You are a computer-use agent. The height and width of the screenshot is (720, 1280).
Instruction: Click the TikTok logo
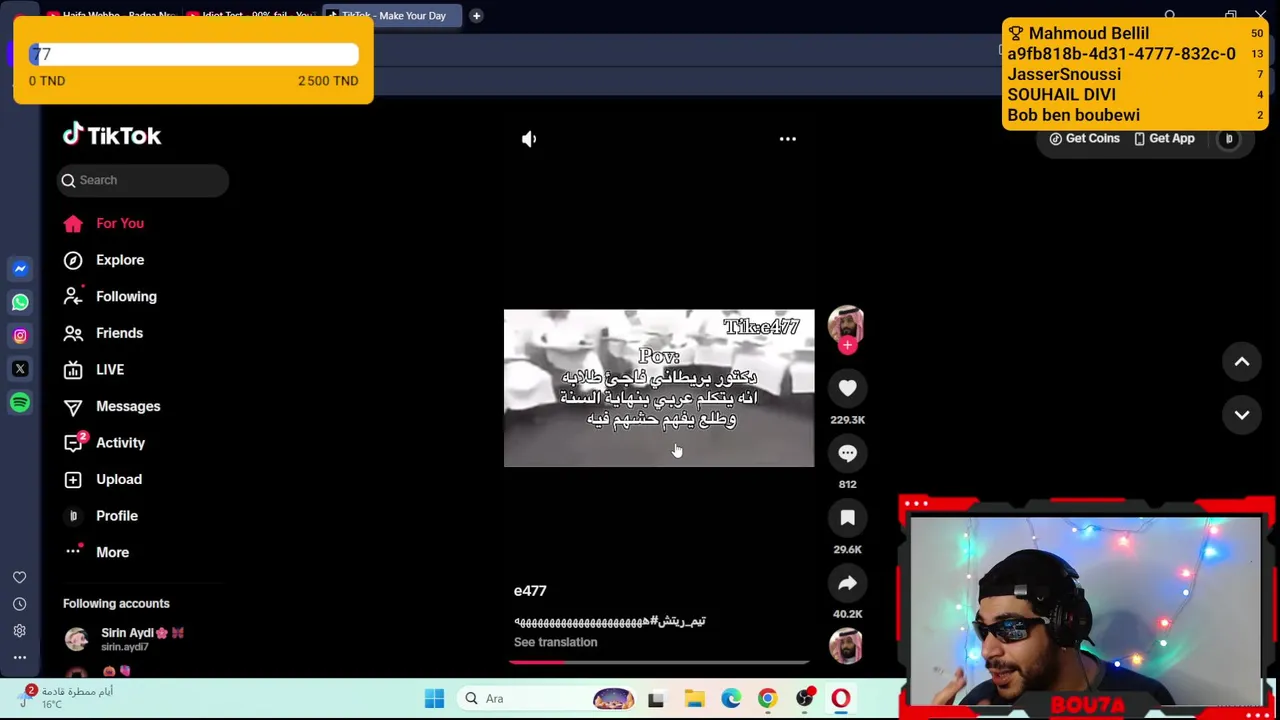tap(112, 135)
